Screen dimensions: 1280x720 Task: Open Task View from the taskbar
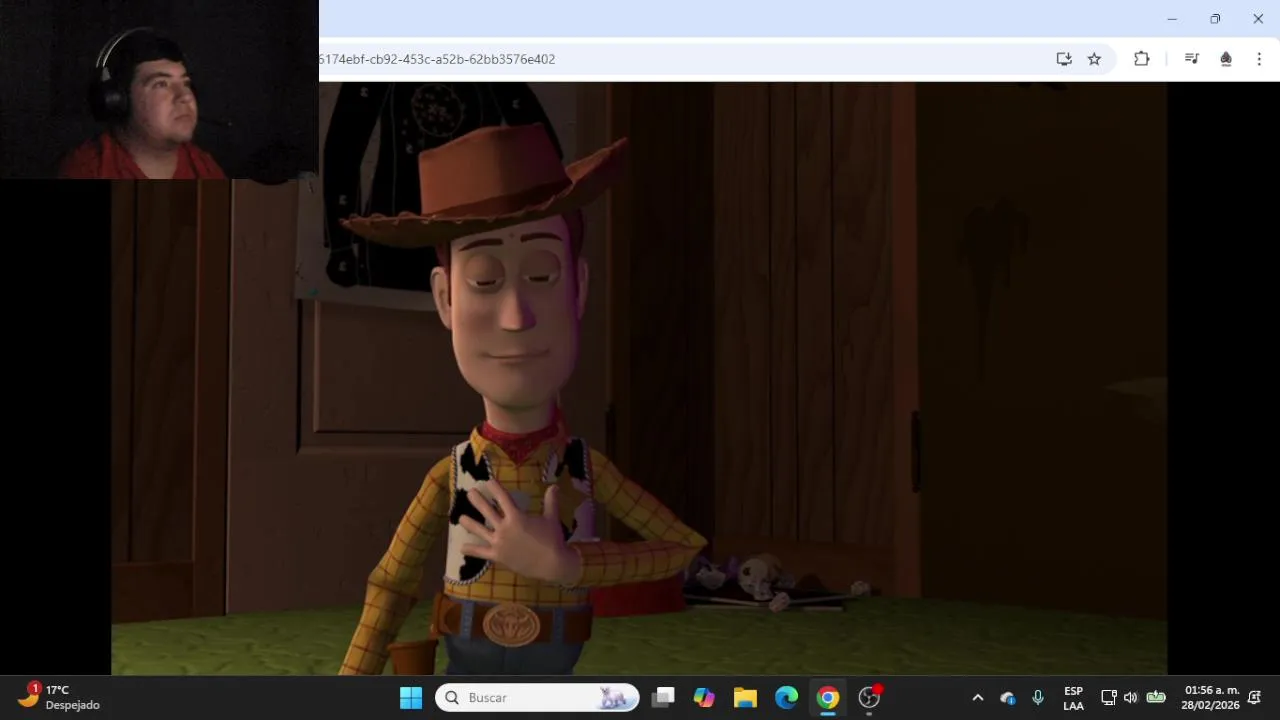point(663,697)
